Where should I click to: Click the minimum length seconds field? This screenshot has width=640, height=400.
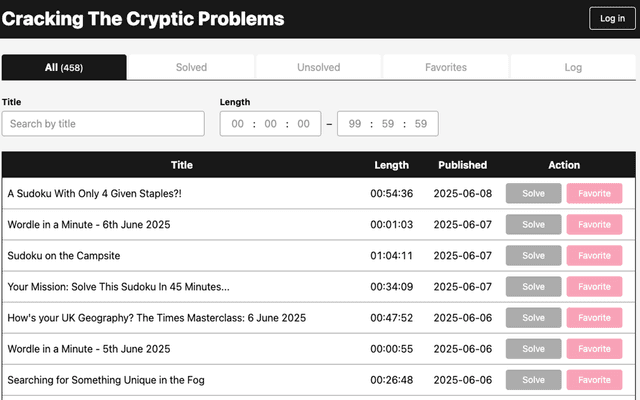click(x=303, y=124)
